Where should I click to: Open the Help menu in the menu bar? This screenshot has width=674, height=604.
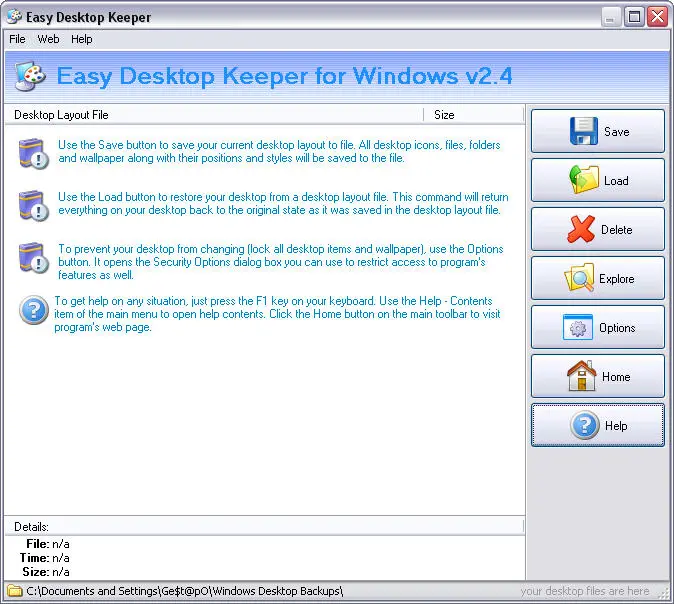point(82,39)
